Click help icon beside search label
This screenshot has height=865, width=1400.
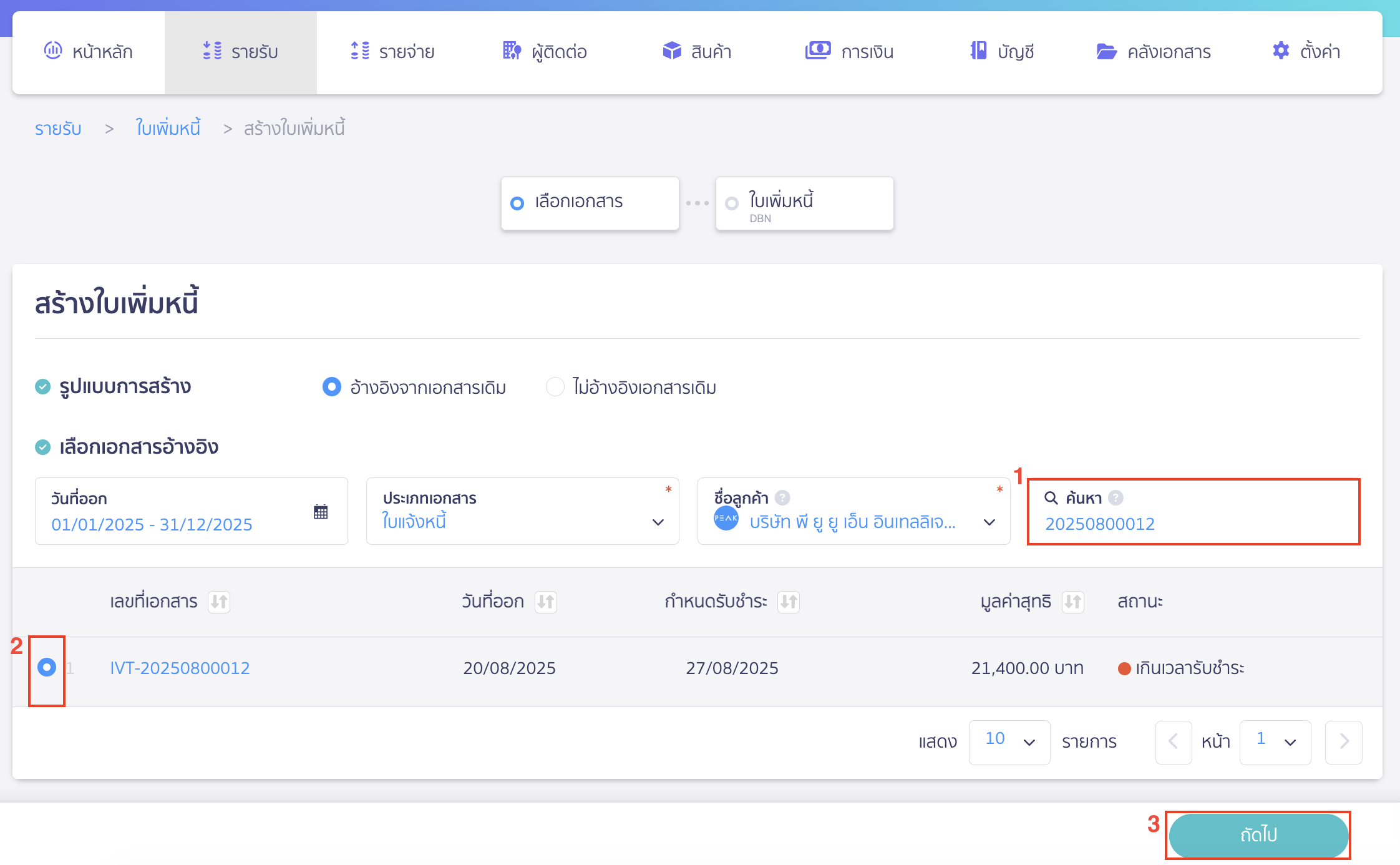point(1116,497)
